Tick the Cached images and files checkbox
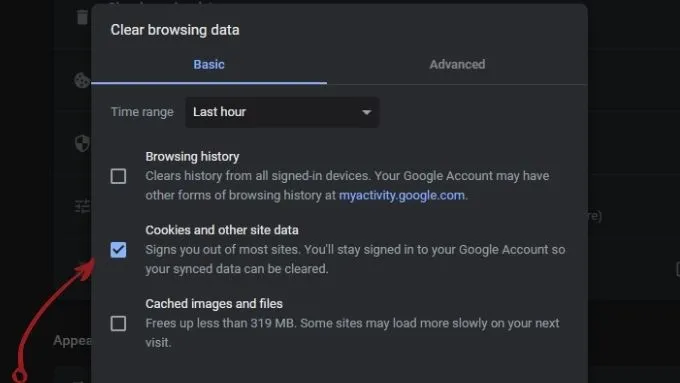 coord(118,324)
